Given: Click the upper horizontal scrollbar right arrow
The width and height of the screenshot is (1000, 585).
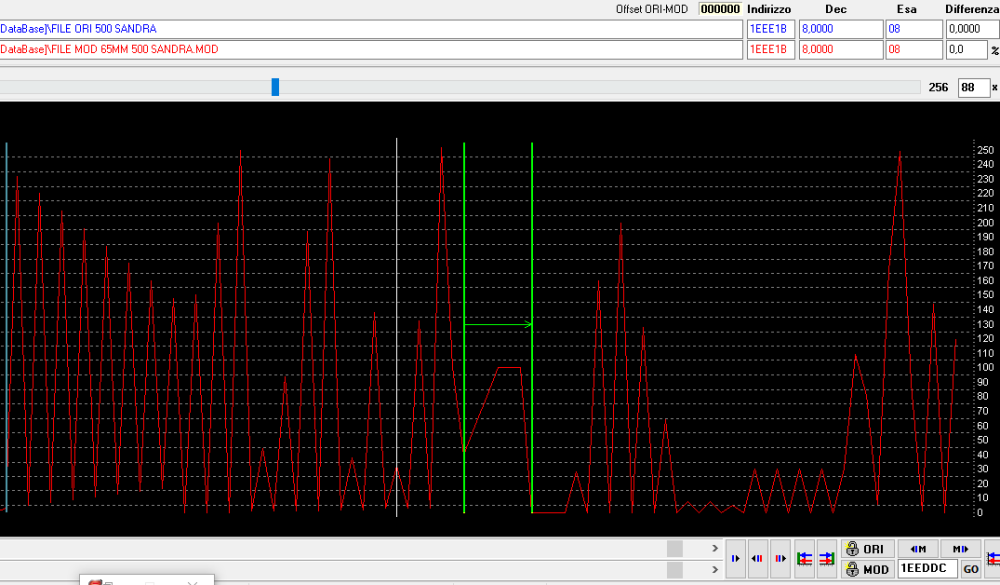Looking at the screenshot, I should [714, 549].
